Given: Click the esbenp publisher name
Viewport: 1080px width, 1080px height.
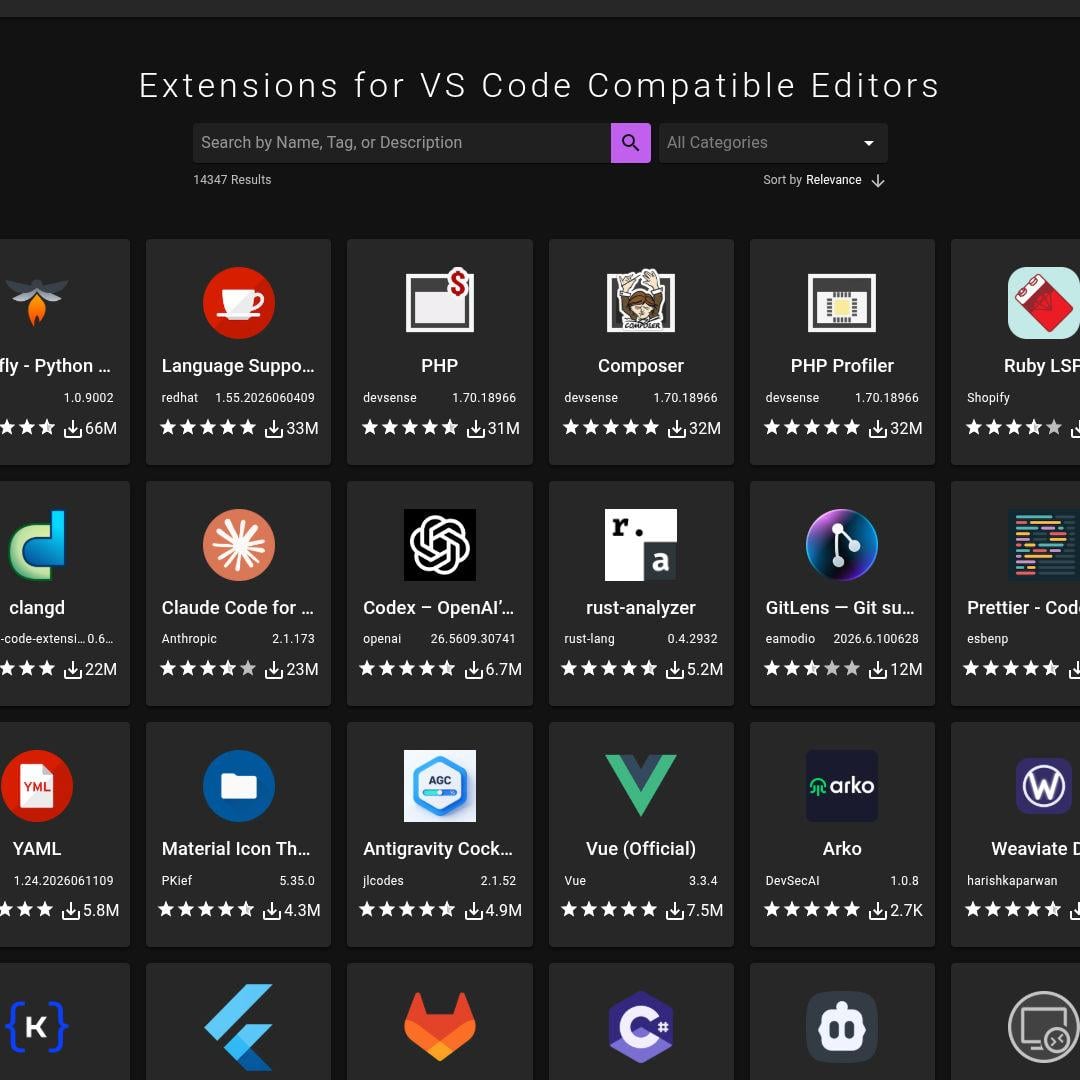Looking at the screenshot, I should (988, 638).
